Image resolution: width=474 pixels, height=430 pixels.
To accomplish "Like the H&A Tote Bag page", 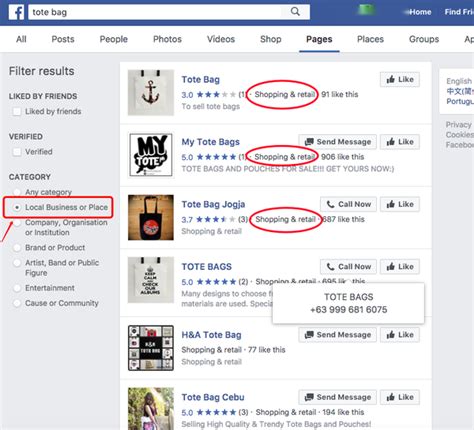I will pos(400,335).
